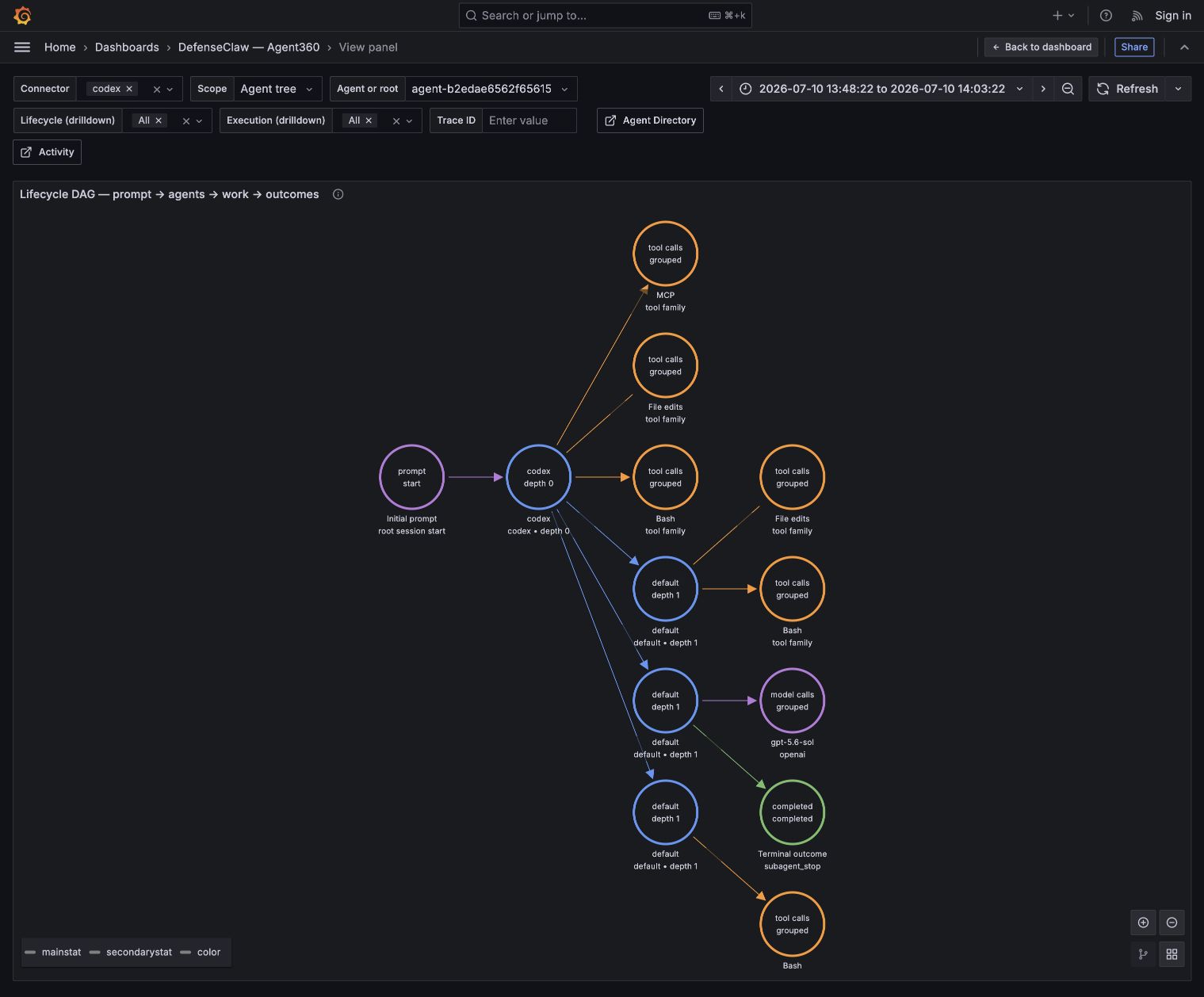Clear Execution drilldown selection
Screen dimensions: 1204x997
(396, 120)
